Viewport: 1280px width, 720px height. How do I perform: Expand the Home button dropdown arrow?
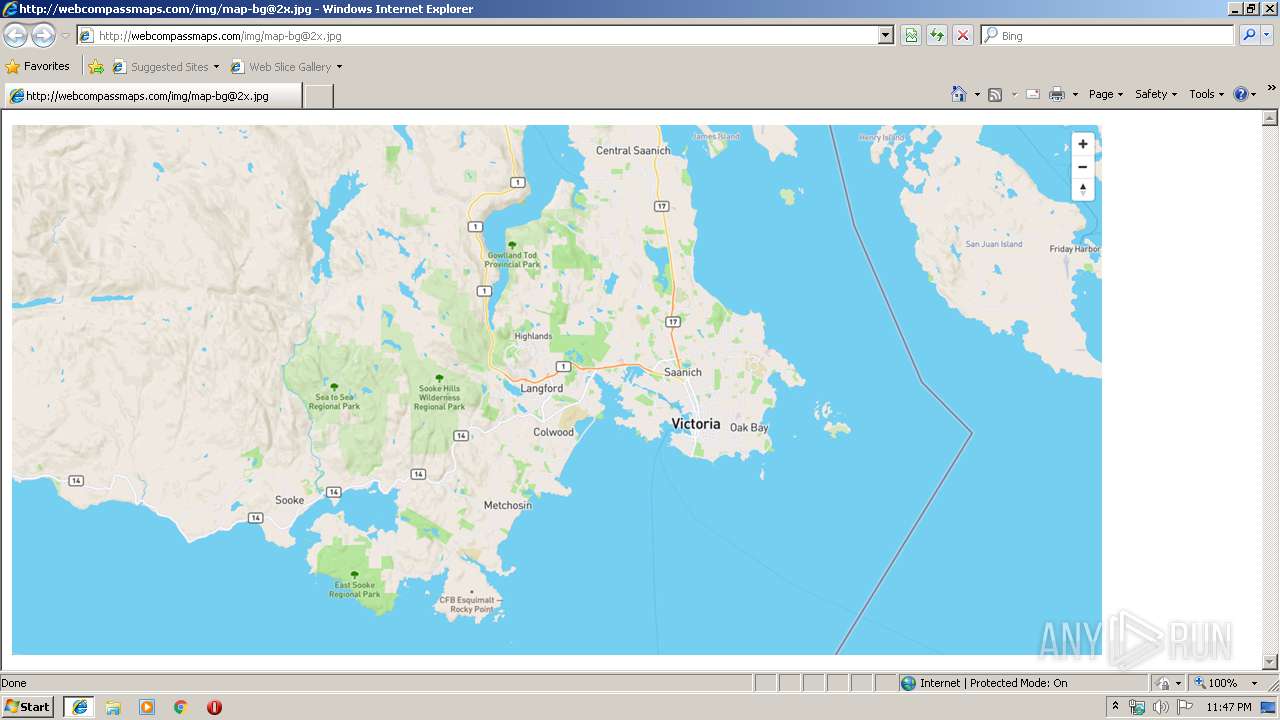977,95
